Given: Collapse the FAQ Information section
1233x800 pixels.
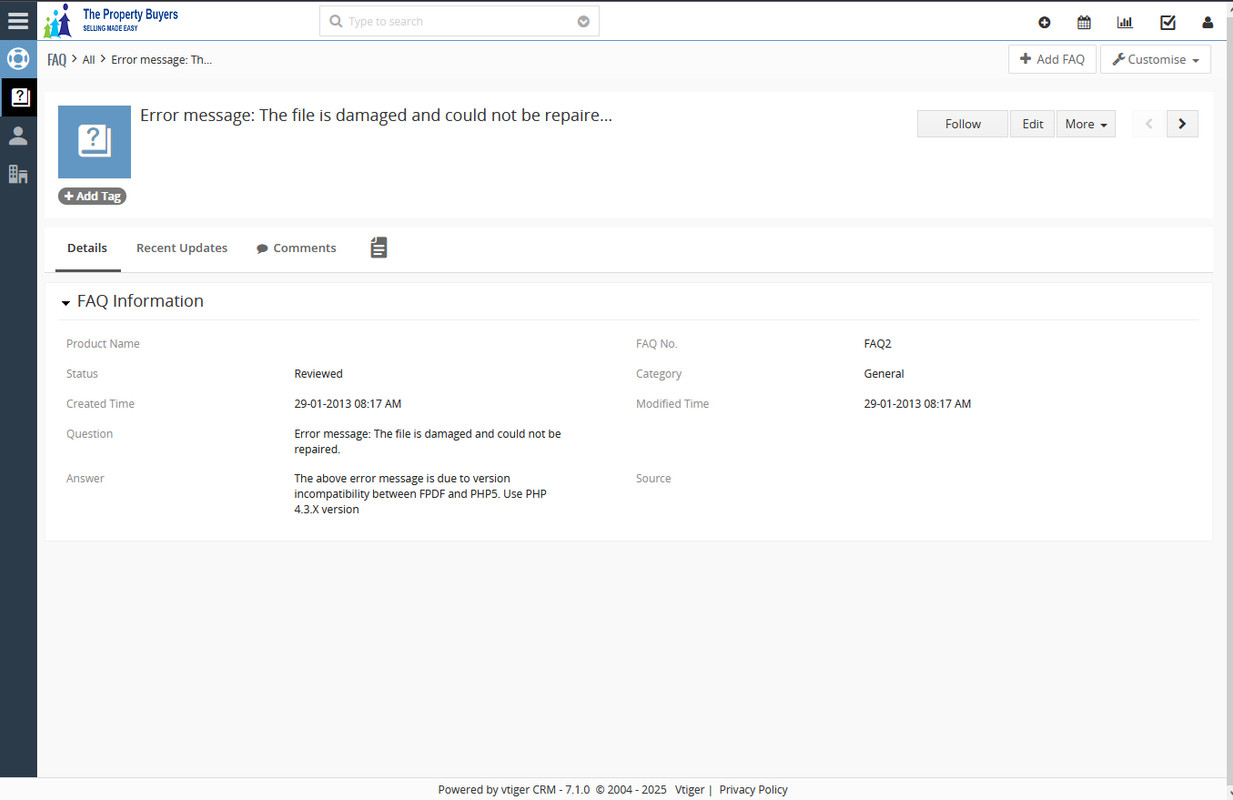Looking at the screenshot, I should coord(66,302).
